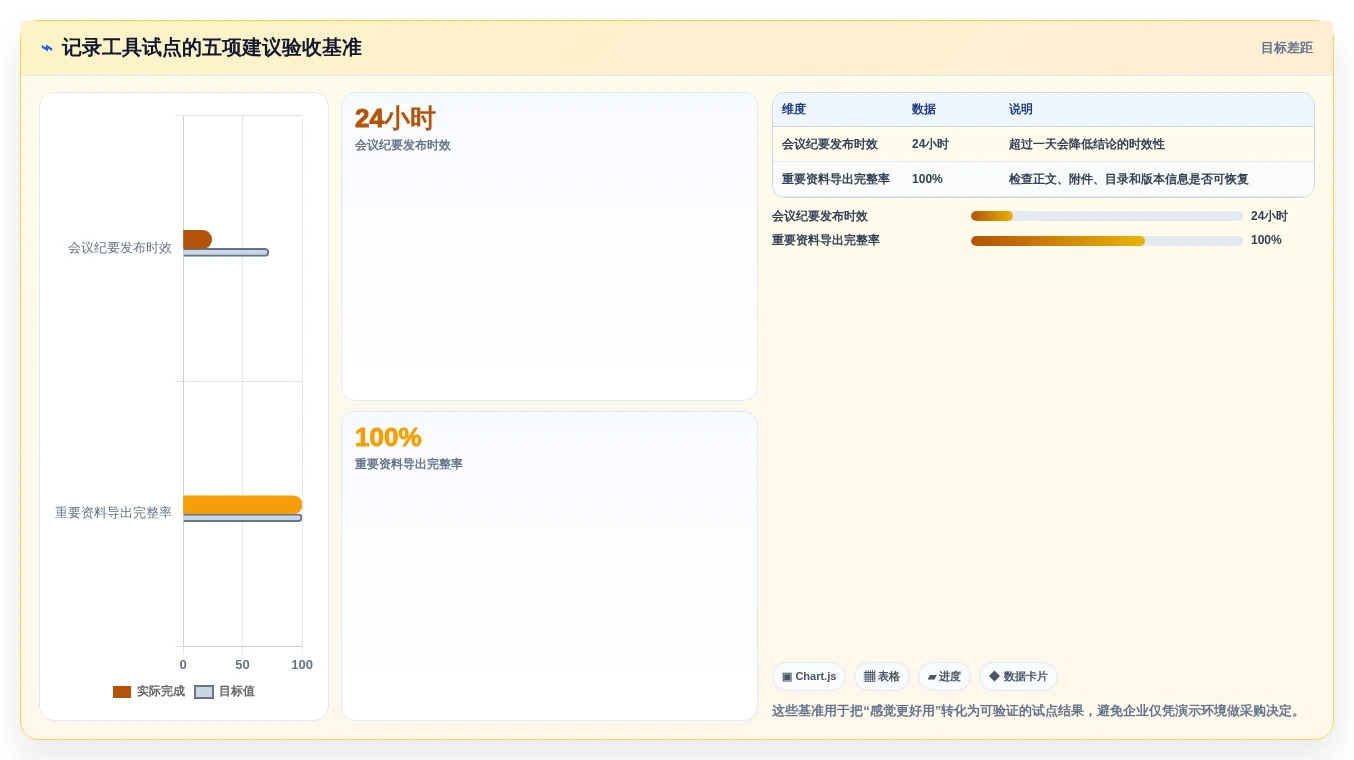Screen dimensions: 1354x760
Task: Click the title 记录工具试点的五项建议验收基准
Action: pyautogui.click(x=211, y=48)
